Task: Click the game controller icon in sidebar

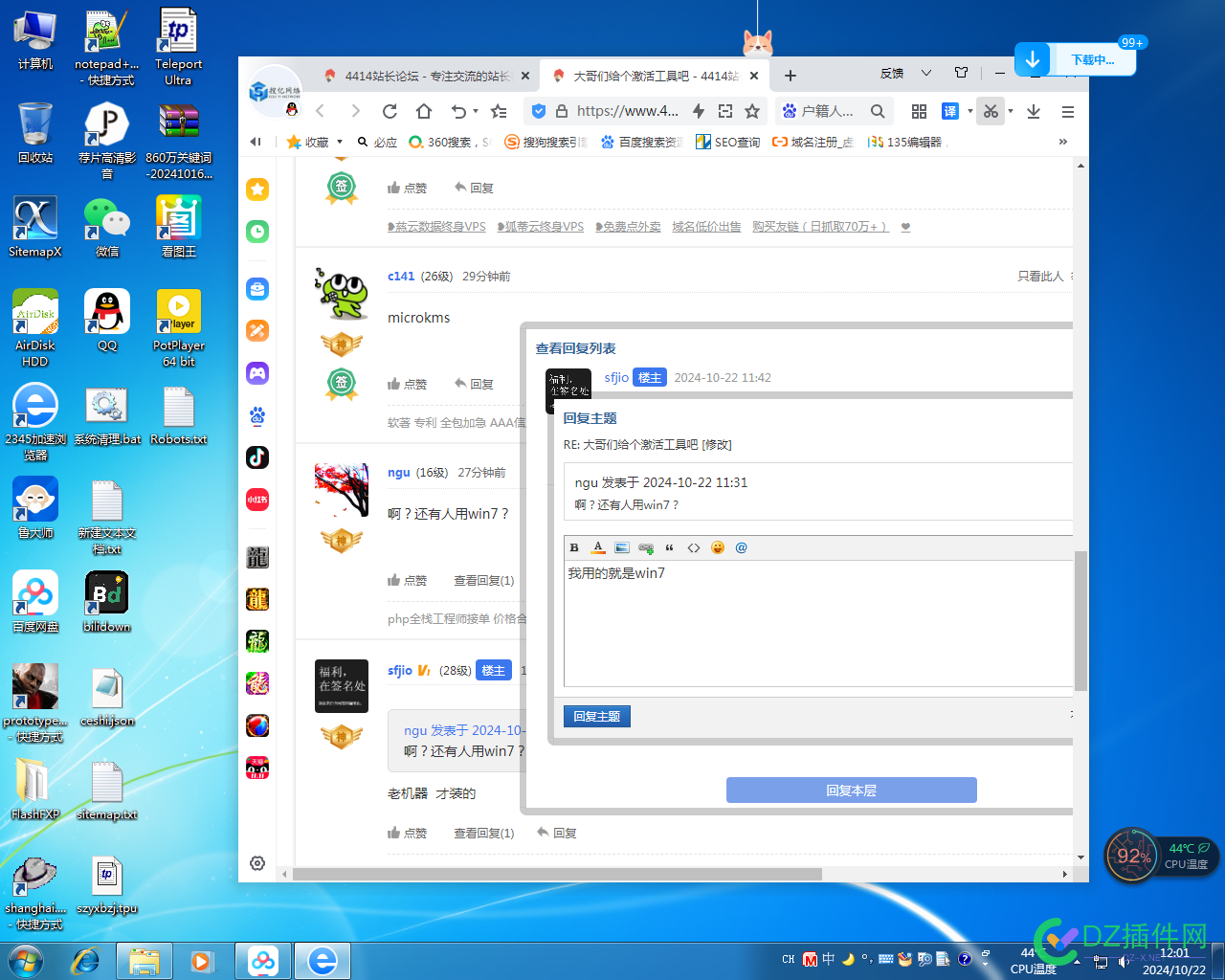Action: coord(257,373)
